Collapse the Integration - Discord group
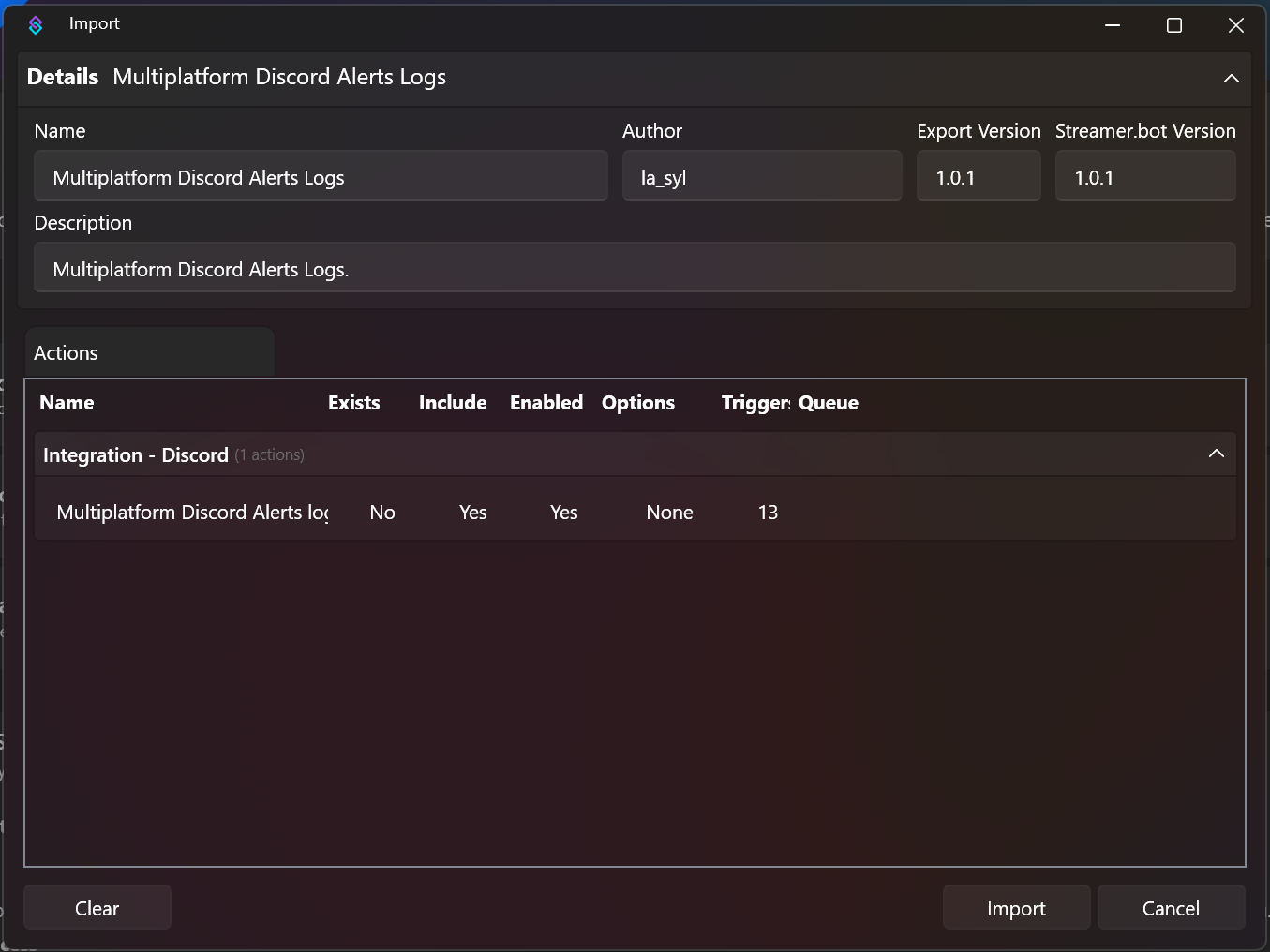The image size is (1270, 952). (1216, 454)
